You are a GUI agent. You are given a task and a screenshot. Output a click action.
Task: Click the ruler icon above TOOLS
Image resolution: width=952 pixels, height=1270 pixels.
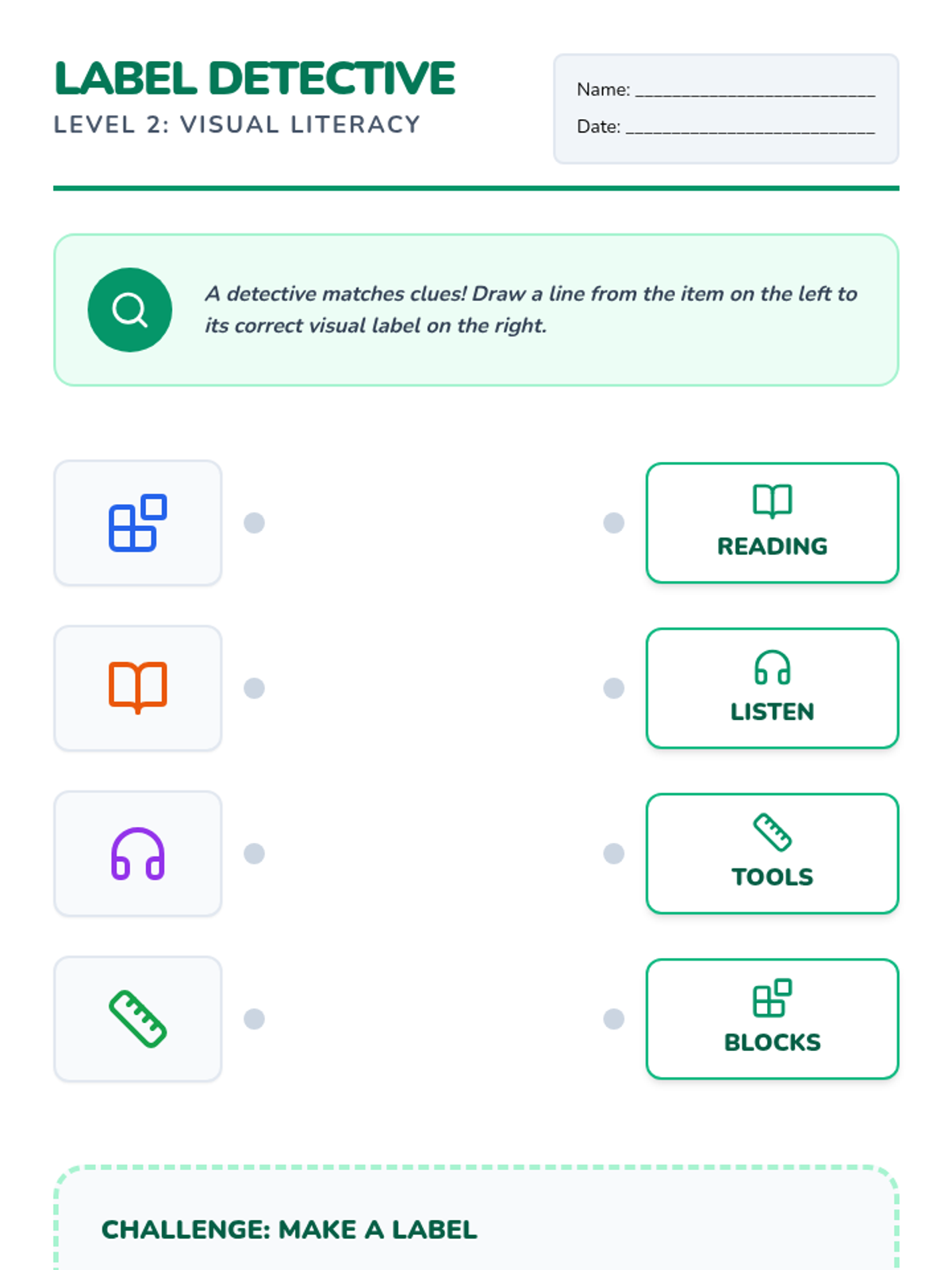pos(772,832)
